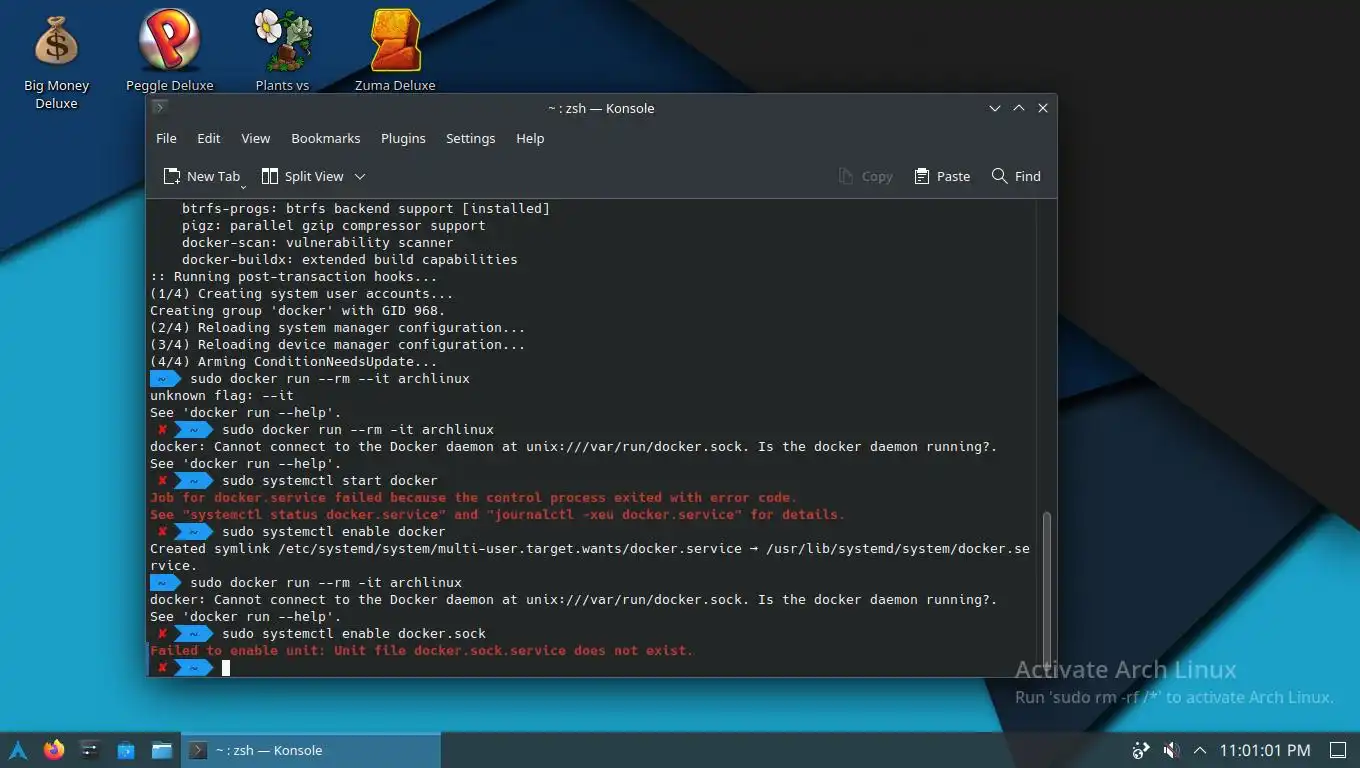Click the 'sudo systemctl start docker' command line
Viewport: 1360px width, 768px height.
click(330, 480)
